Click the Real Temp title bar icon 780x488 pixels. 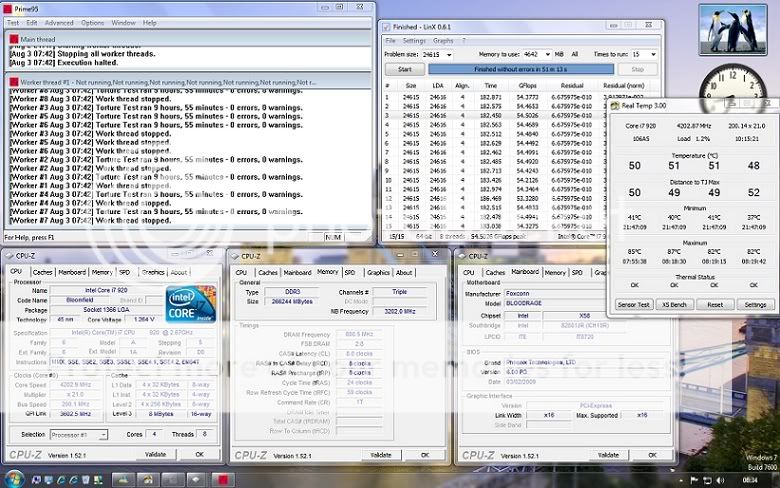point(615,105)
